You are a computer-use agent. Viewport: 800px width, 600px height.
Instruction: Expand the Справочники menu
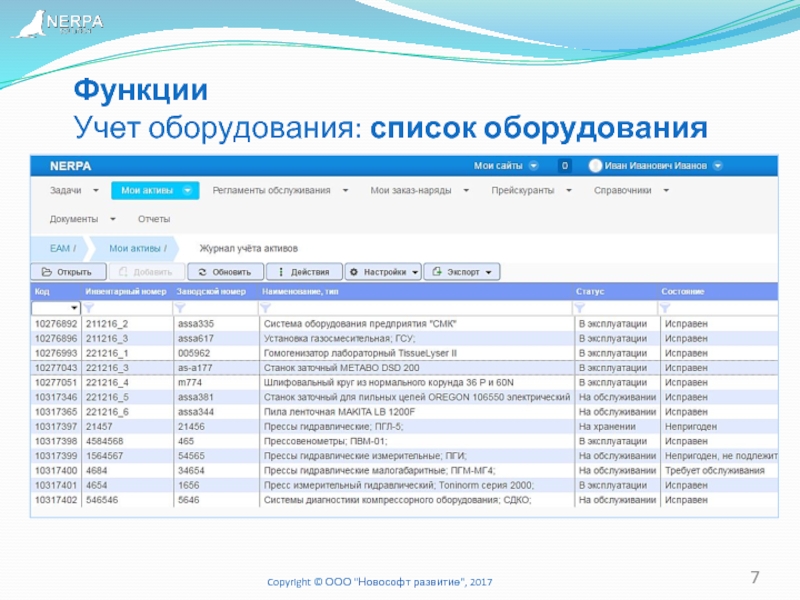pos(628,189)
